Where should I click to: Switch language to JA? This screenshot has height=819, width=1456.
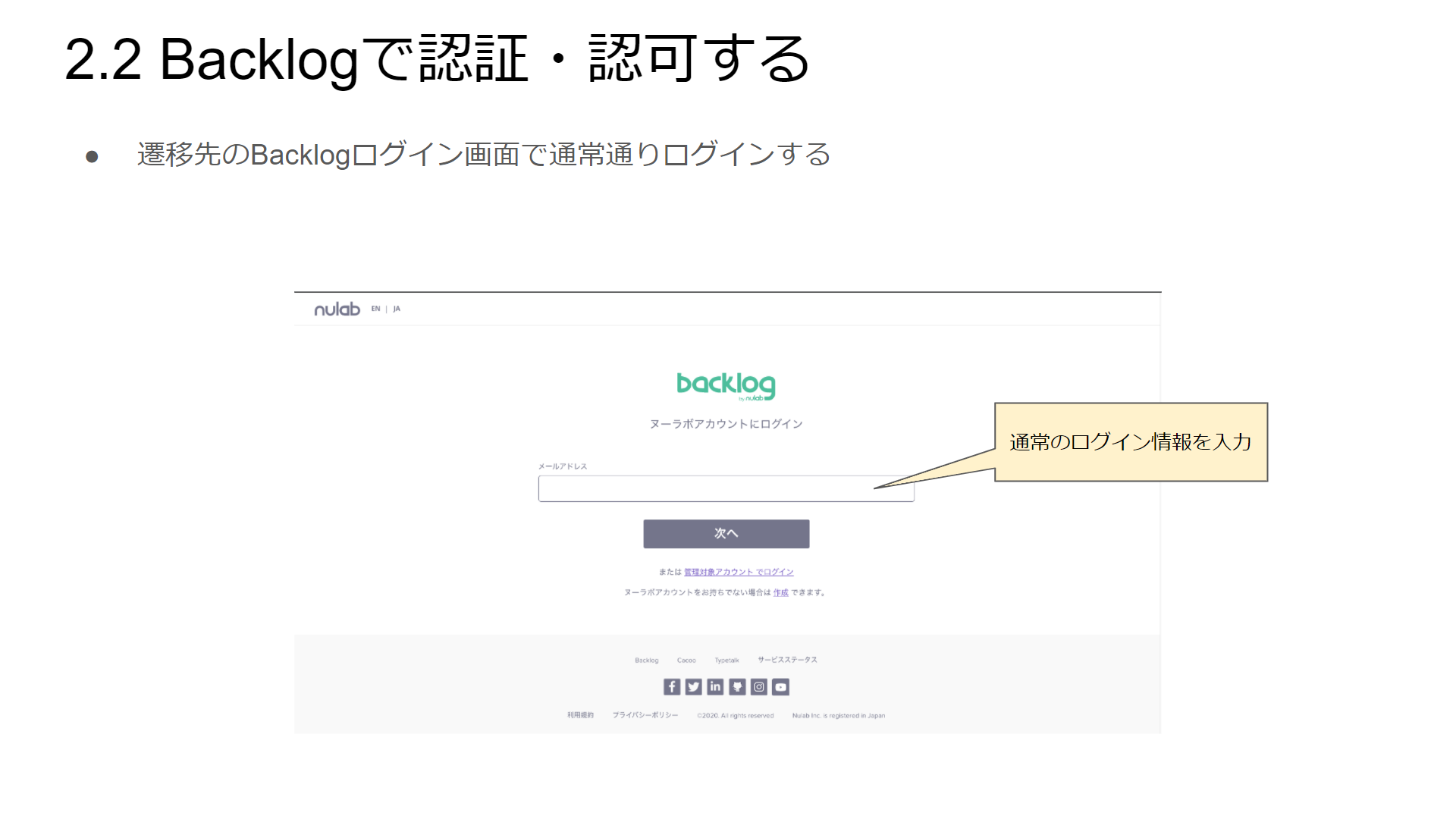coord(397,309)
